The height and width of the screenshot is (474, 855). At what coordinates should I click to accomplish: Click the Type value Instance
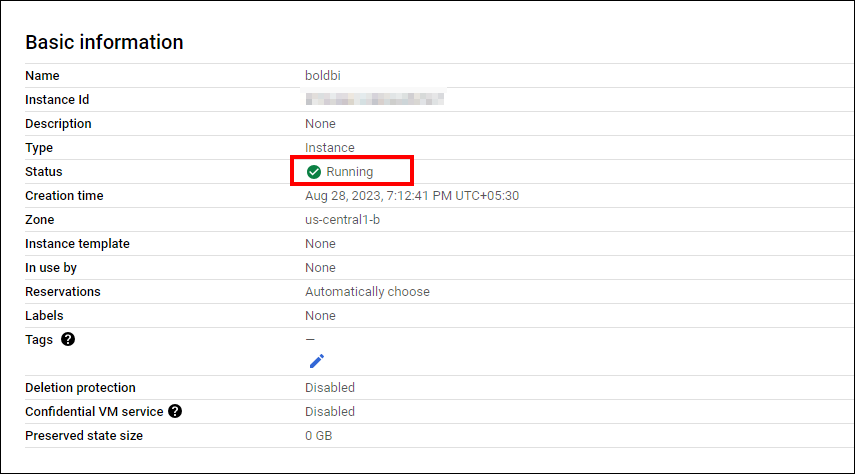tap(329, 148)
